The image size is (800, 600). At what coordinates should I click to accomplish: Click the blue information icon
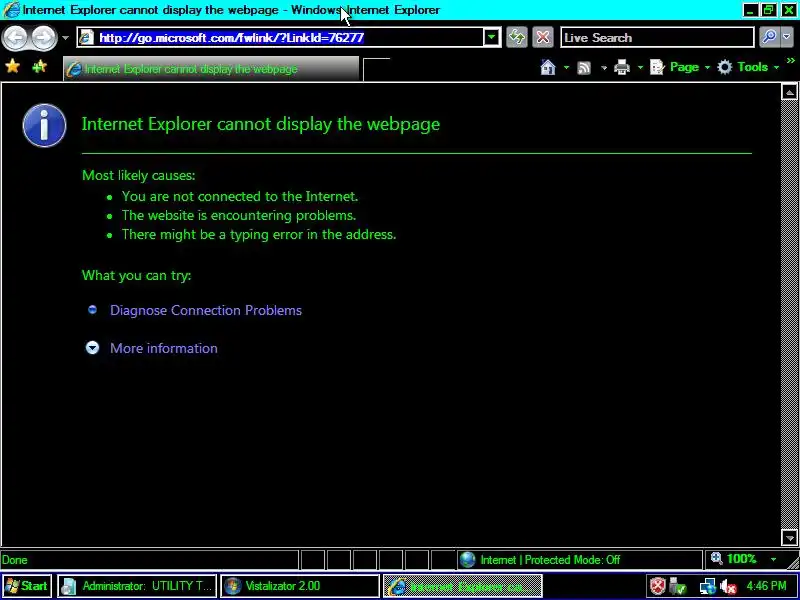44,126
